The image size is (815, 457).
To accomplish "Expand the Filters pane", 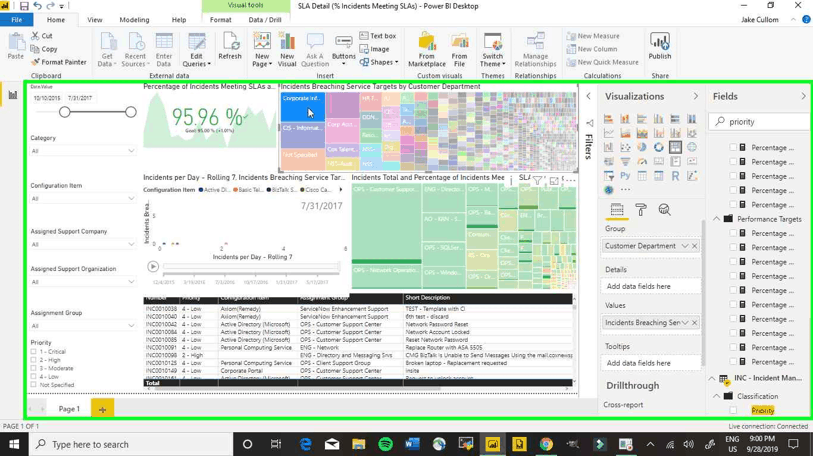I will tap(588, 96).
